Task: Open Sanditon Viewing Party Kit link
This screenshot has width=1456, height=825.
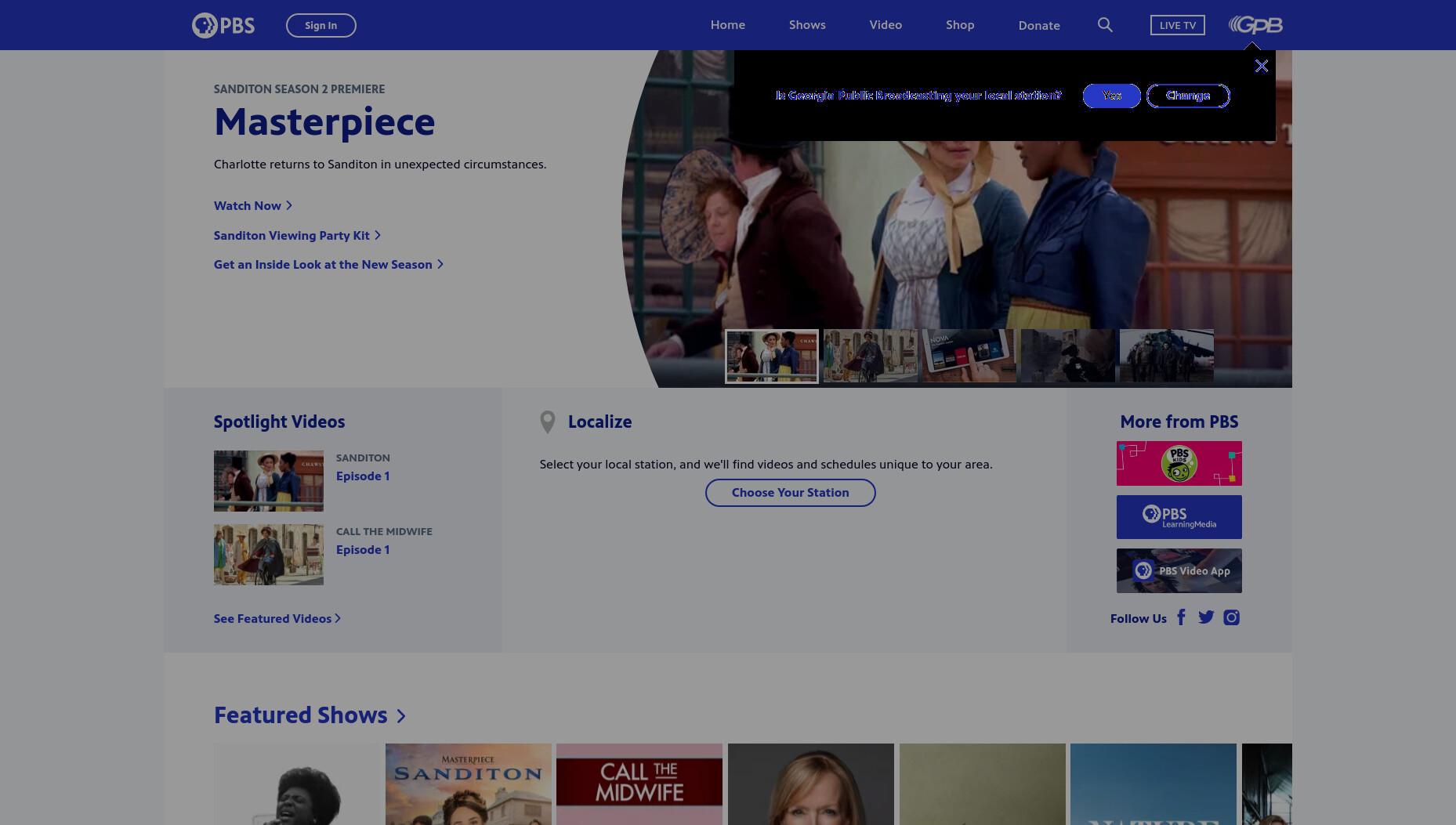Action: pyautogui.click(x=297, y=235)
